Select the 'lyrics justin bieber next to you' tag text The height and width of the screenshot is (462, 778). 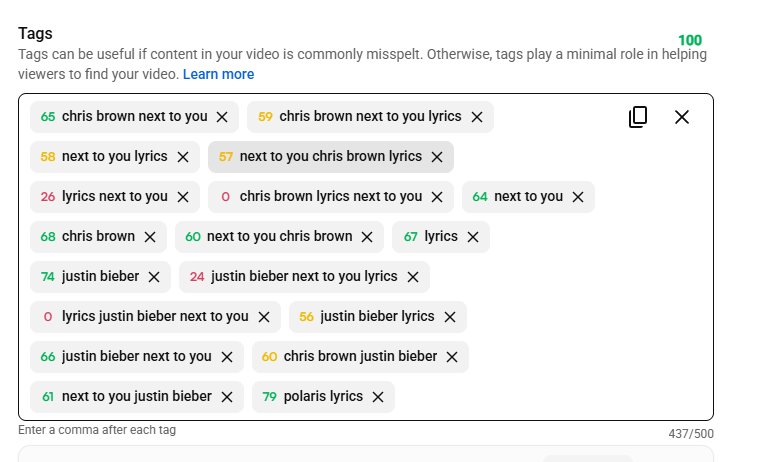(x=155, y=316)
